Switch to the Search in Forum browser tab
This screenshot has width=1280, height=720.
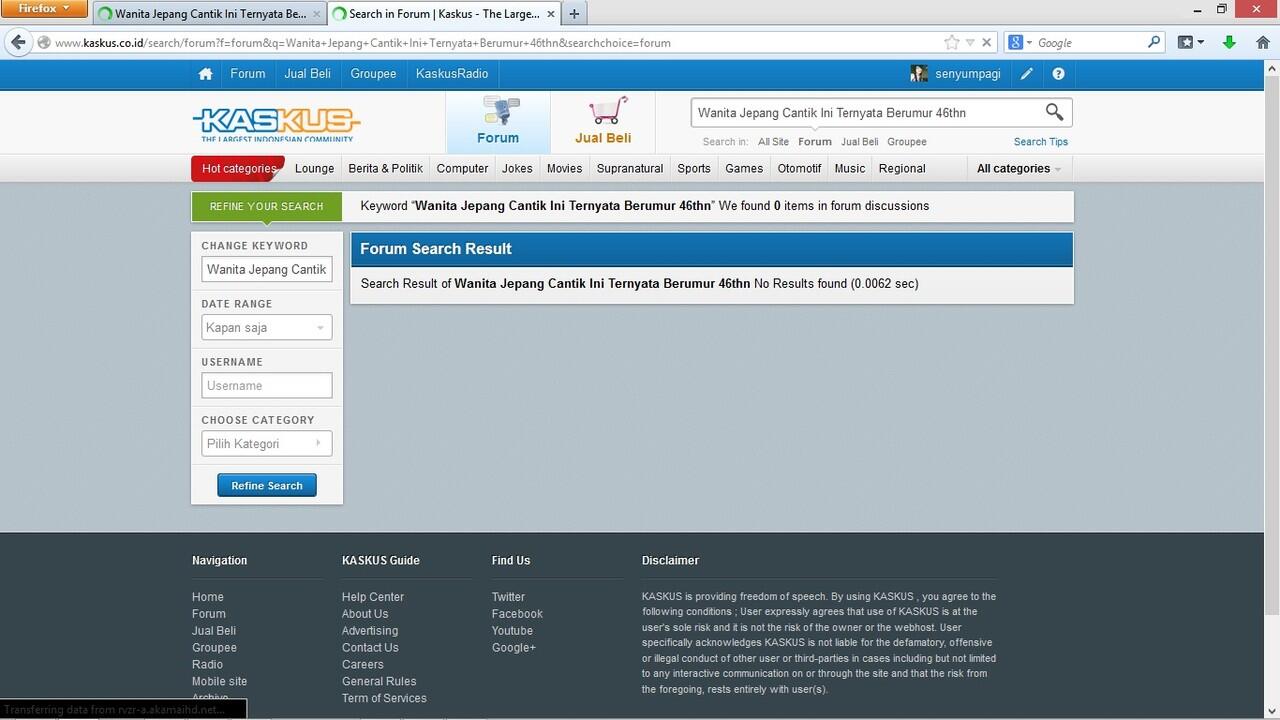coord(443,14)
